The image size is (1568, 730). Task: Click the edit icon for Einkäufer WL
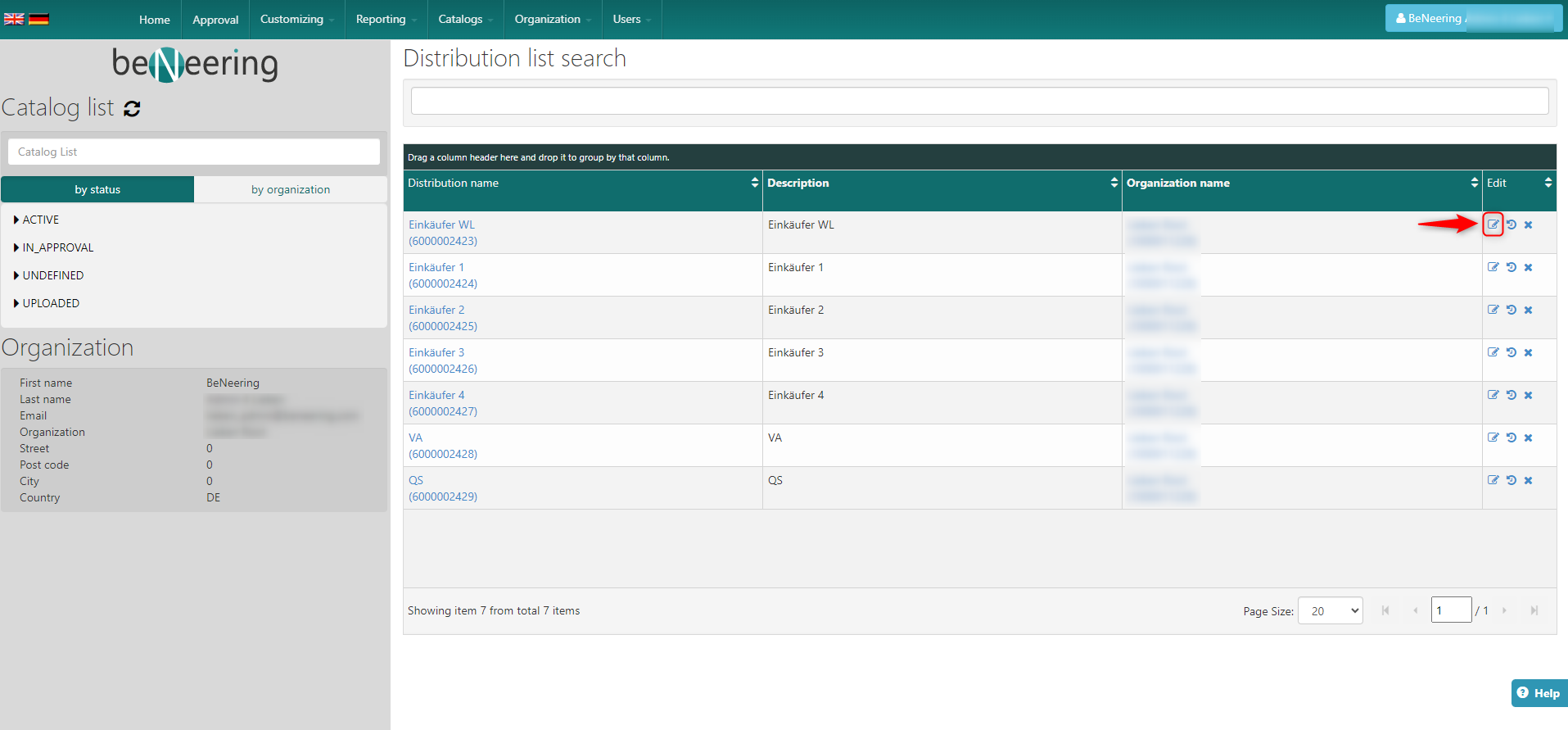click(x=1493, y=224)
